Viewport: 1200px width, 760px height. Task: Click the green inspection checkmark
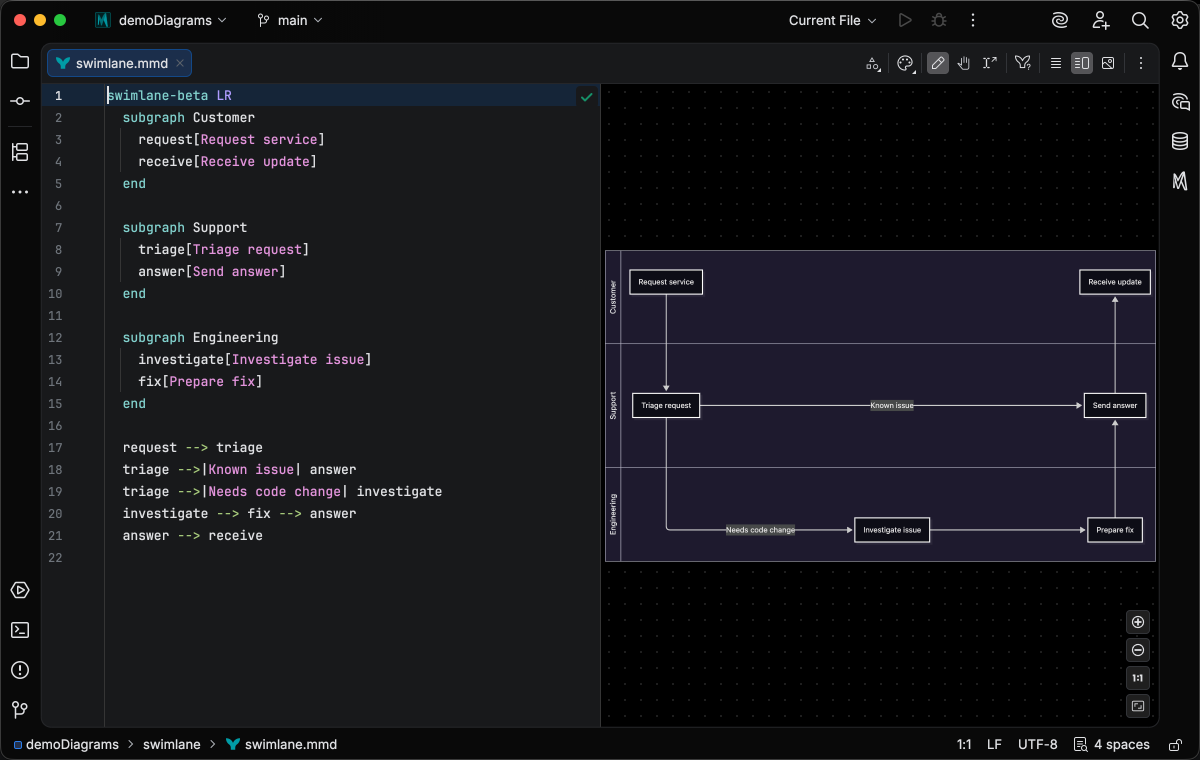[x=586, y=97]
